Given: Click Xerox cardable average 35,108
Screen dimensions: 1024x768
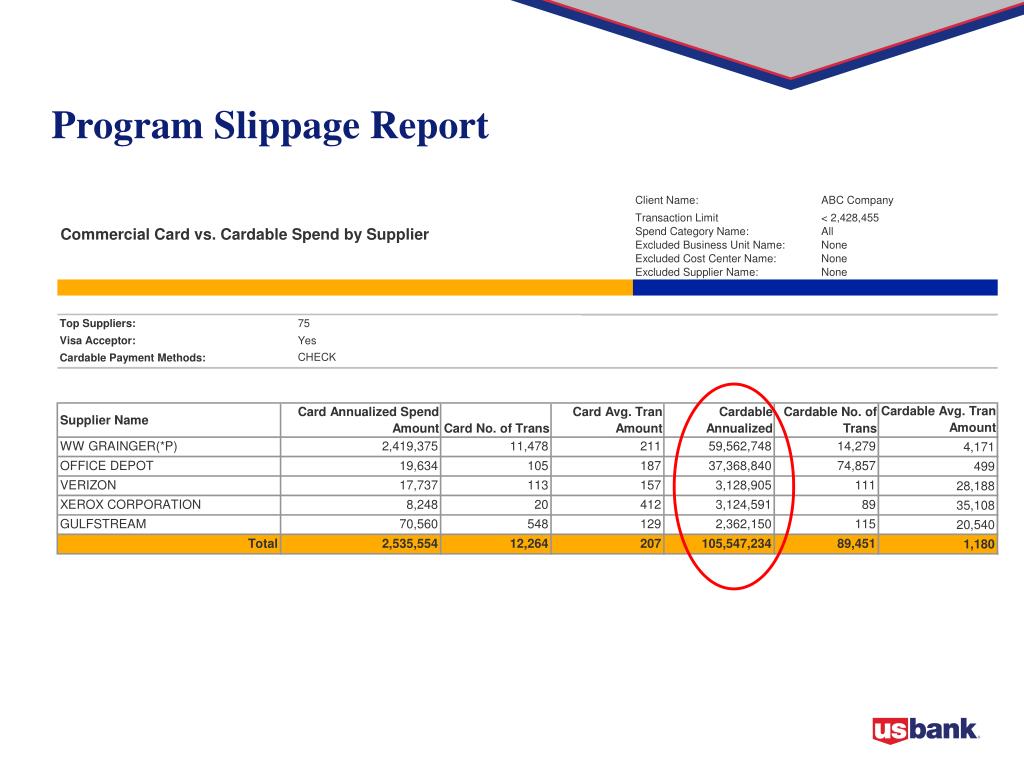Looking at the screenshot, I should pyautogui.click(x=975, y=505).
